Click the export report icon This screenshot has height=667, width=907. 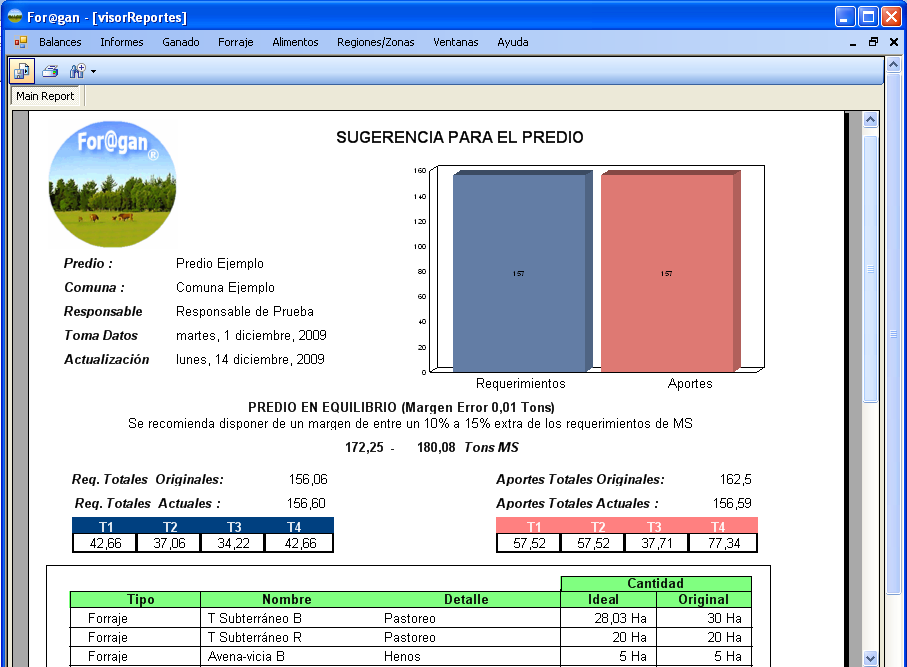pyautogui.click(x=22, y=71)
